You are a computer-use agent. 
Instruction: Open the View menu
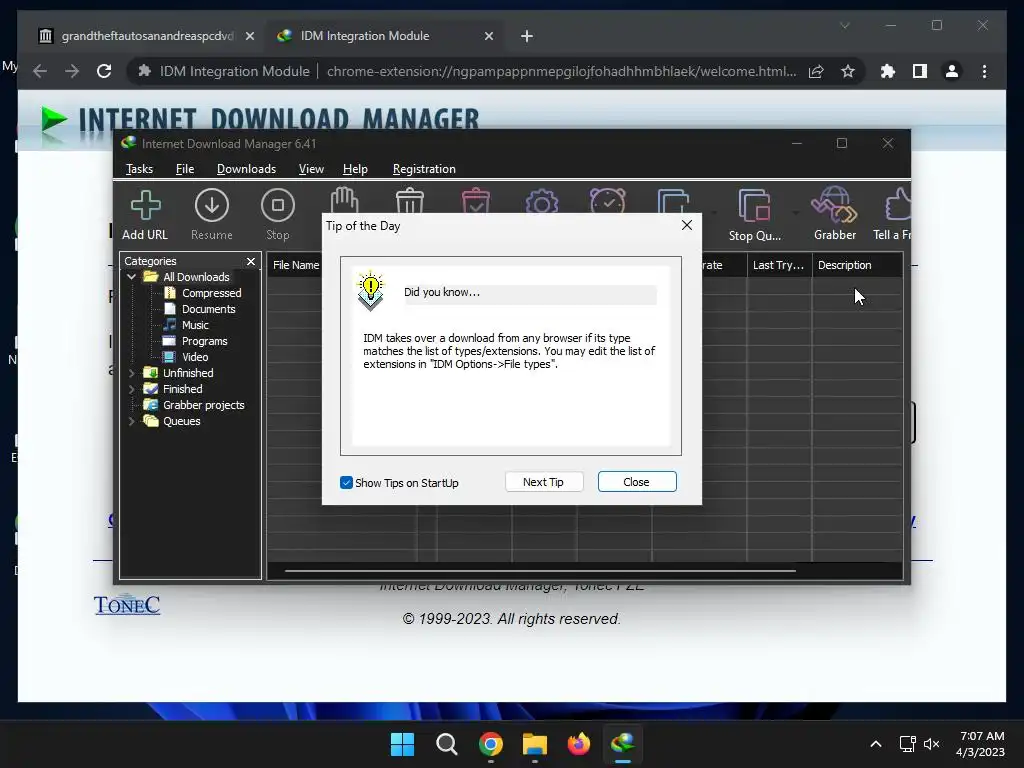(x=311, y=169)
